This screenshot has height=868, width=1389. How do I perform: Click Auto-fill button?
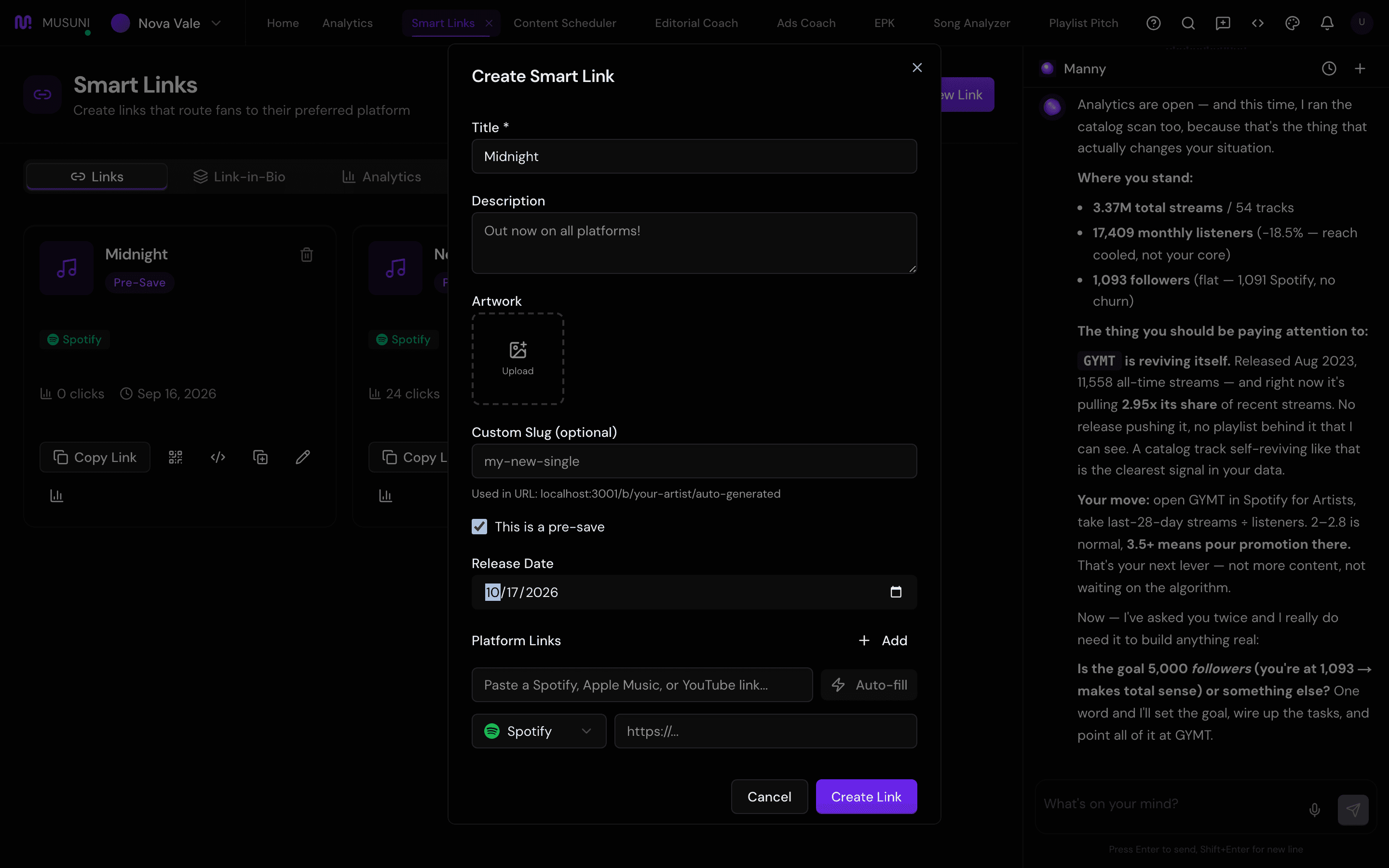click(869, 684)
